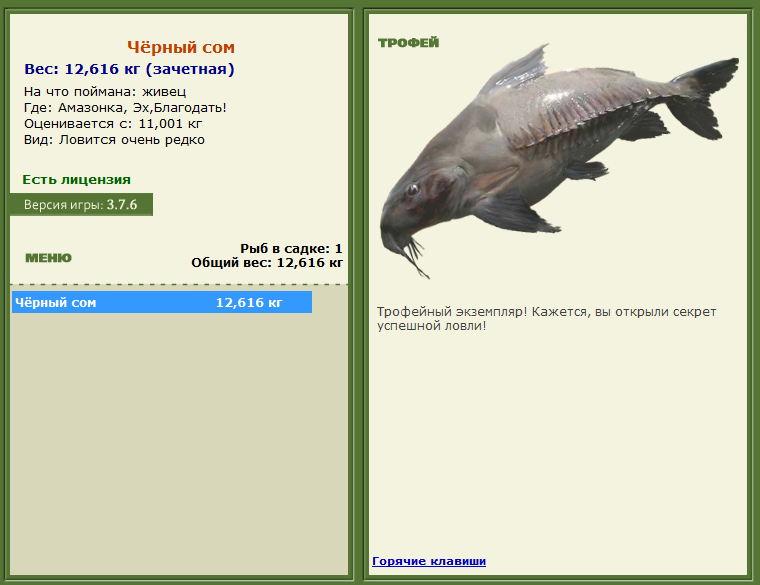The height and width of the screenshot is (585, 760).
Task: Open the МЕНЮ button
Action: click(x=48, y=258)
